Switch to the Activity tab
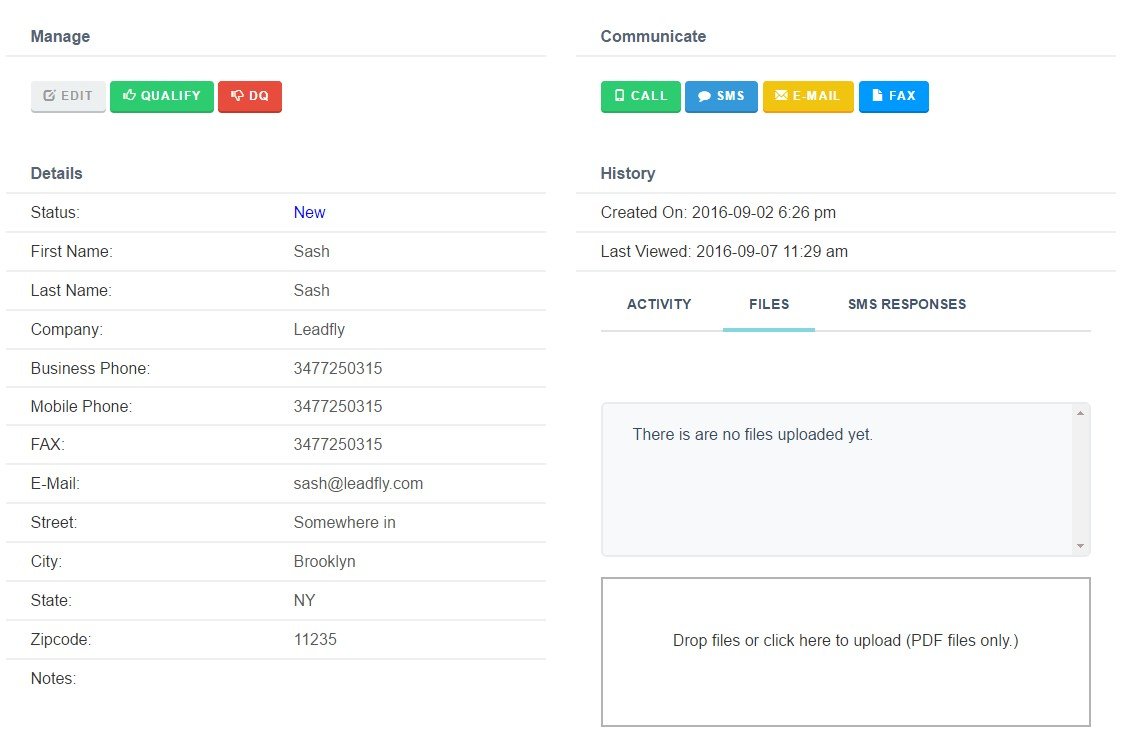Viewport: 1133px width, 751px height. point(659,304)
